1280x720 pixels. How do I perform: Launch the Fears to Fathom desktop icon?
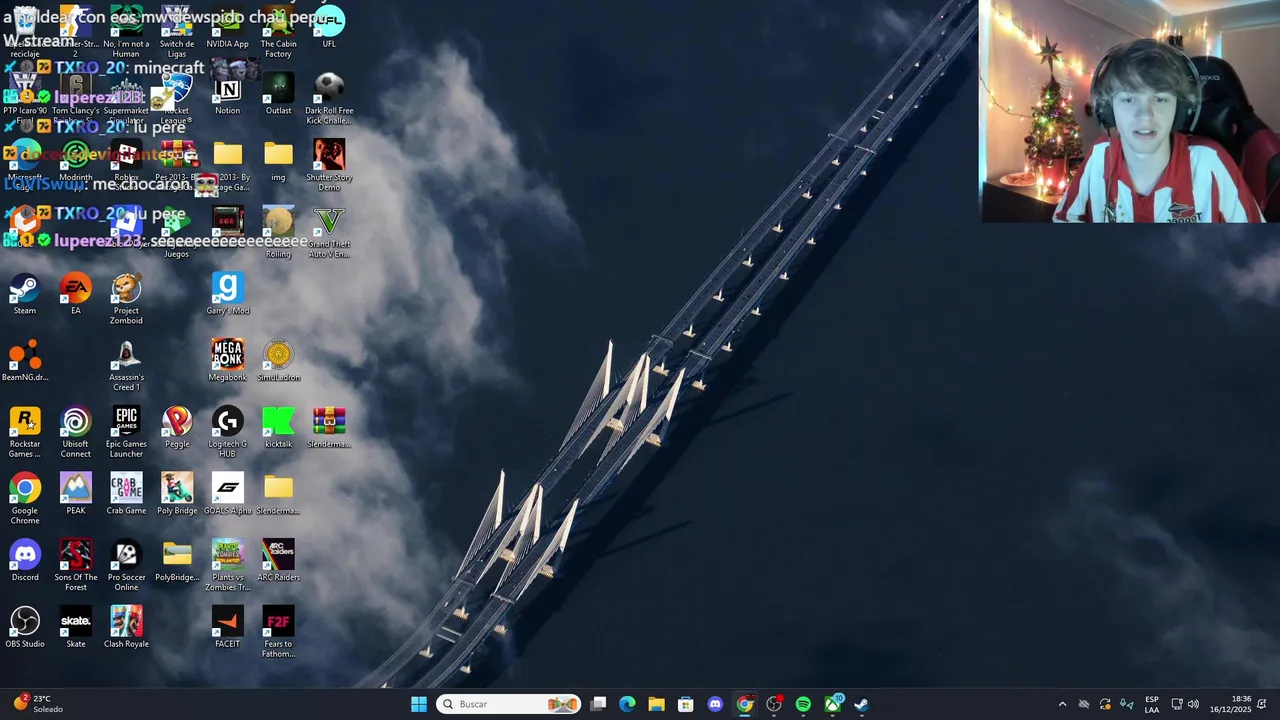click(x=278, y=633)
